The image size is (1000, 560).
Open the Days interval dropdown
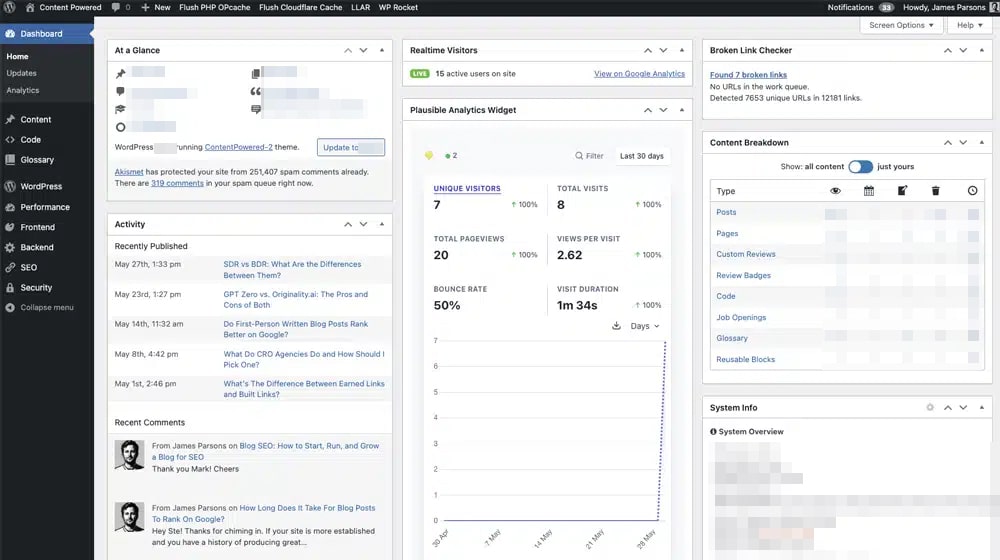coord(645,326)
